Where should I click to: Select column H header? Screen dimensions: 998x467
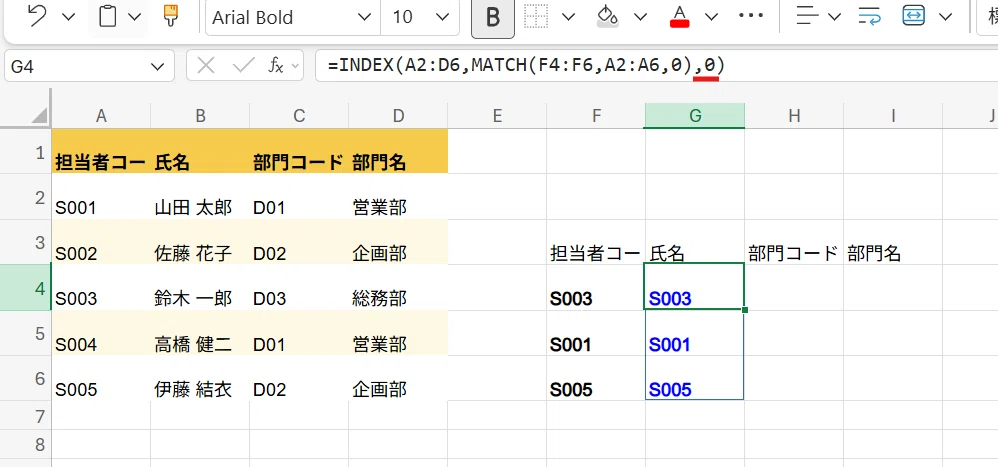[794, 116]
